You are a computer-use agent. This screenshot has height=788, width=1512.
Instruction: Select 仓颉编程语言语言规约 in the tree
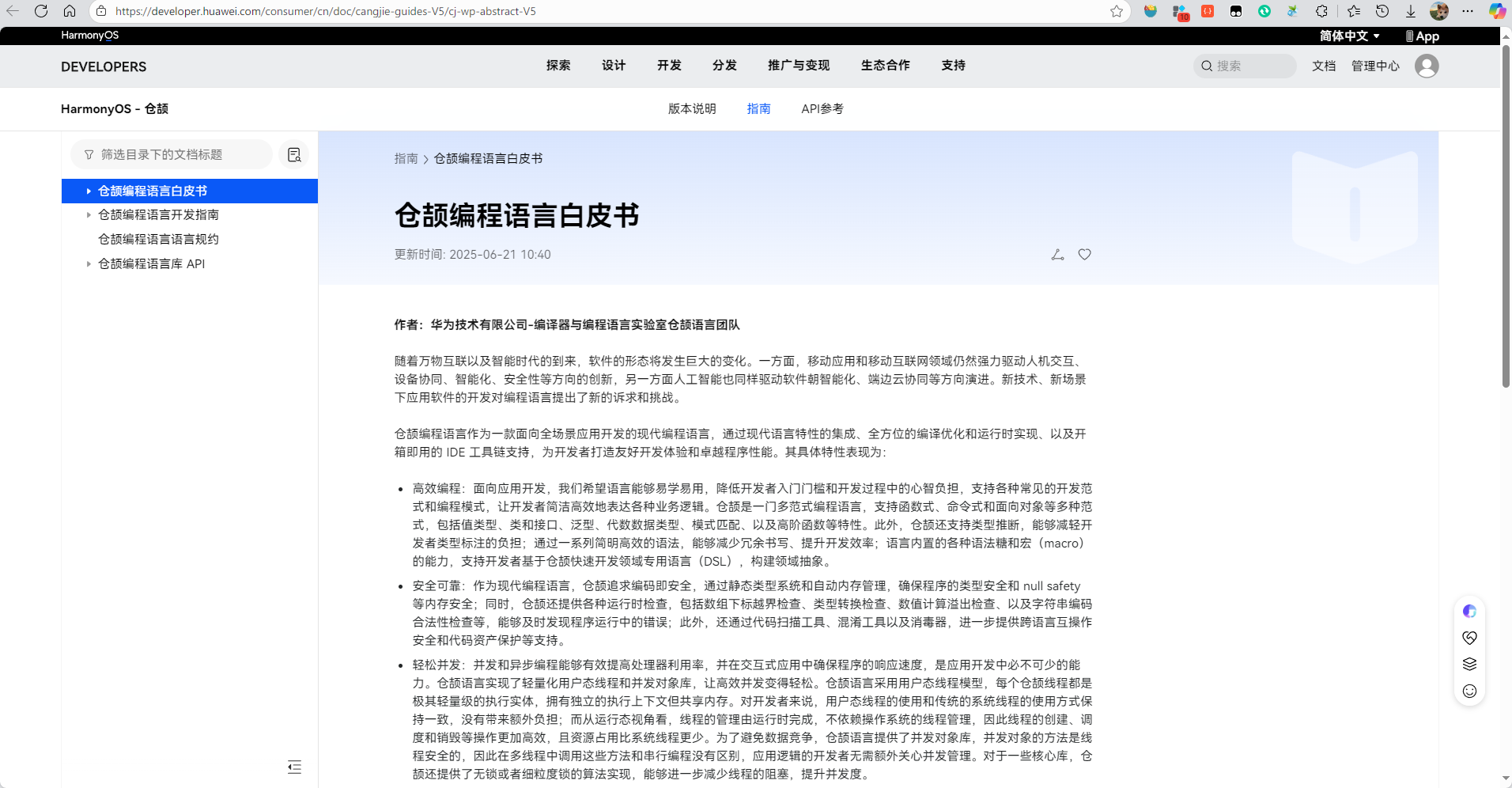158,240
